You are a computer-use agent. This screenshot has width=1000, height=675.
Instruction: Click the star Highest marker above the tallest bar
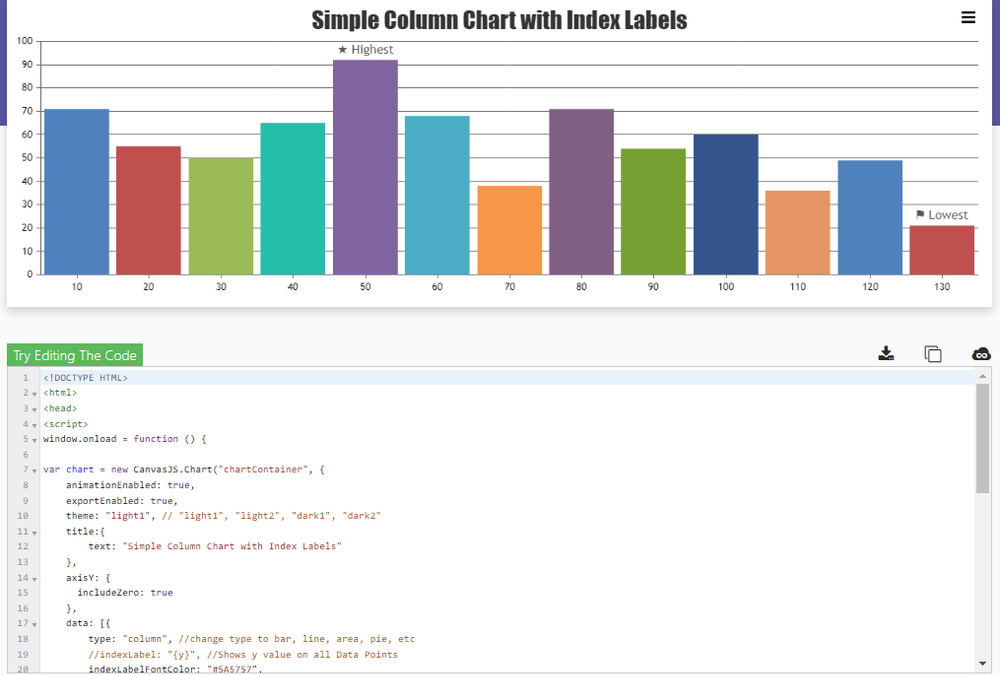[365, 49]
